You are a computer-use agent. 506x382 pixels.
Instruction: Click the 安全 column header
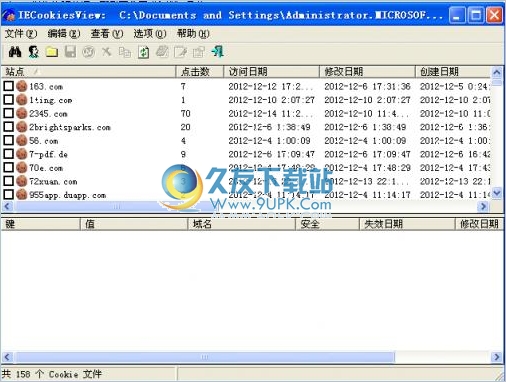coord(328,224)
